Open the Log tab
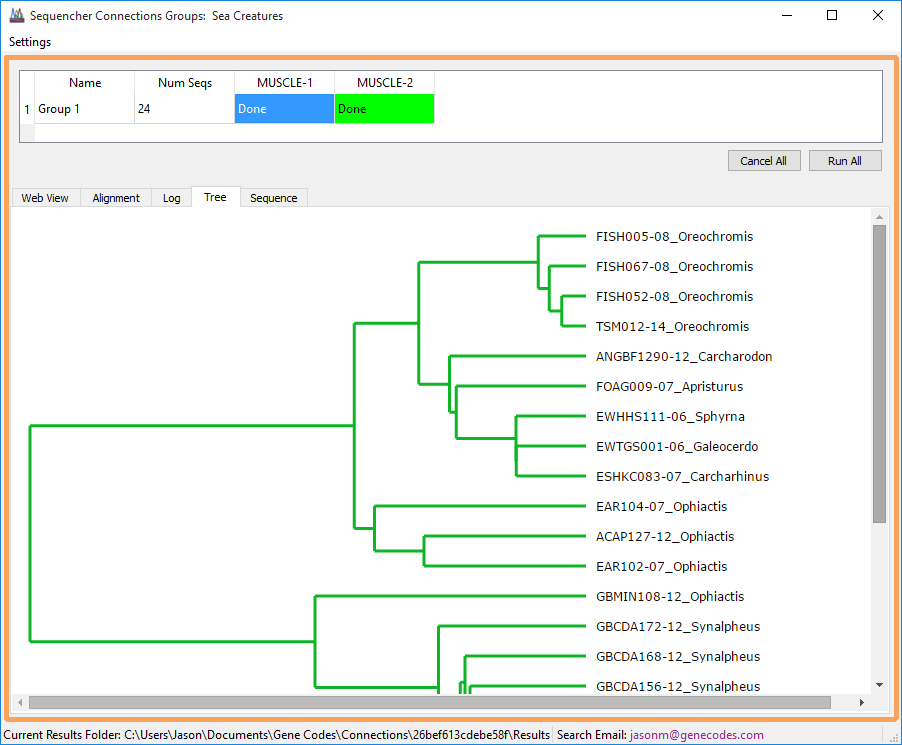 171,198
